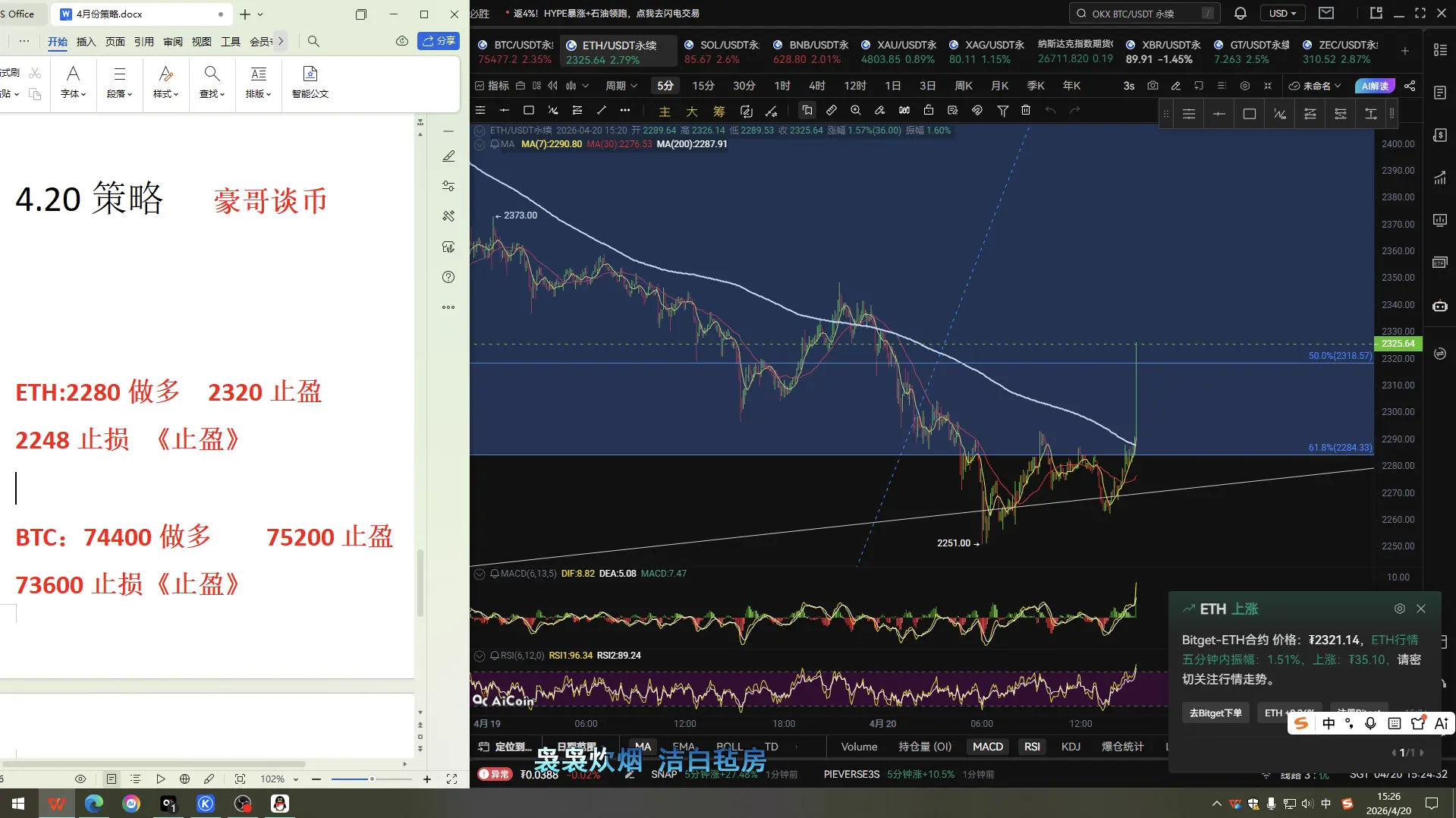Image resolution: width=1456 pixels, height=818 pixels.
Task: Click the new tab plus button in WPS
Action: (245, 14)
